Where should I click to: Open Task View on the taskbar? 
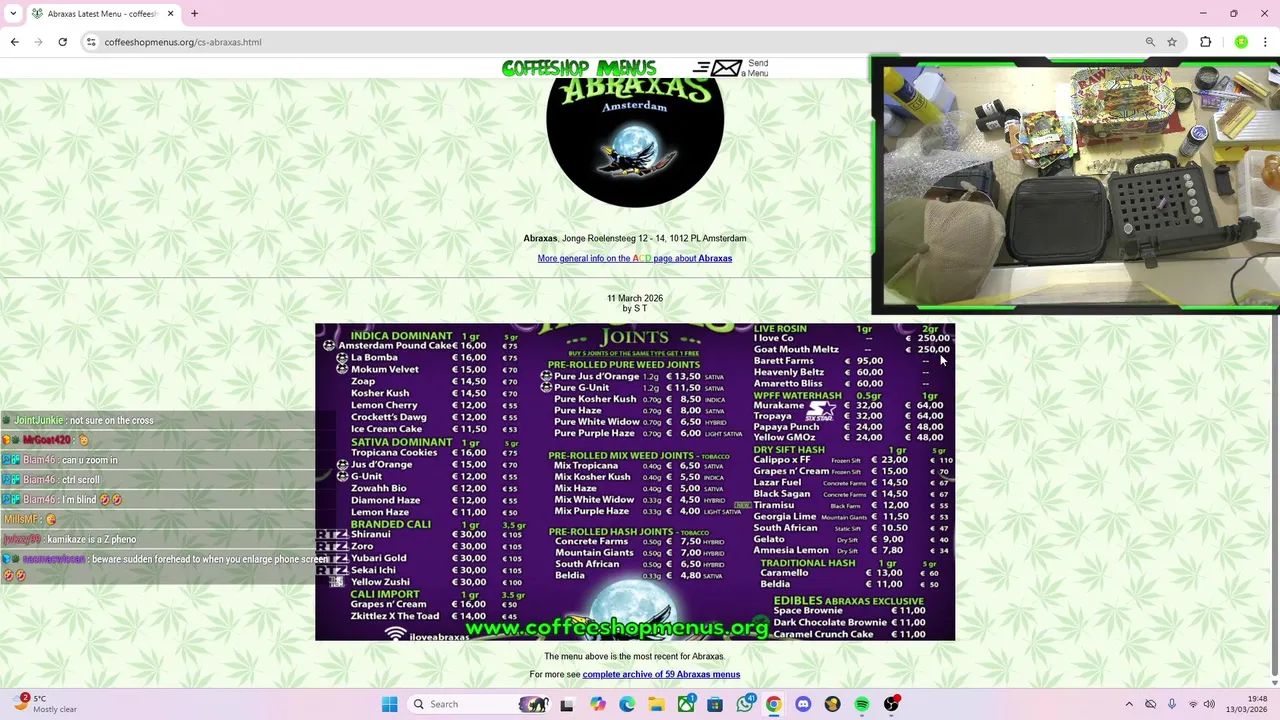click(567, 704)
